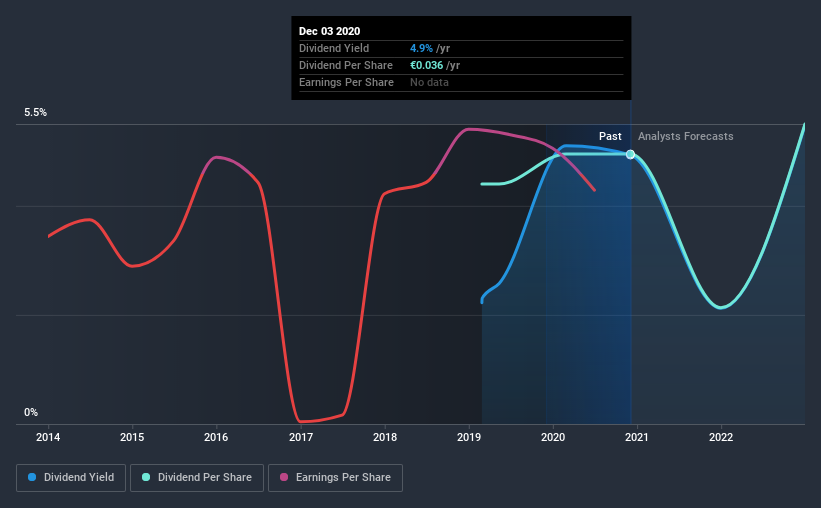This screenshot has width=821, height=508.
Task: Select the 2018 x-axis label
Action: (x=385, y=437)
